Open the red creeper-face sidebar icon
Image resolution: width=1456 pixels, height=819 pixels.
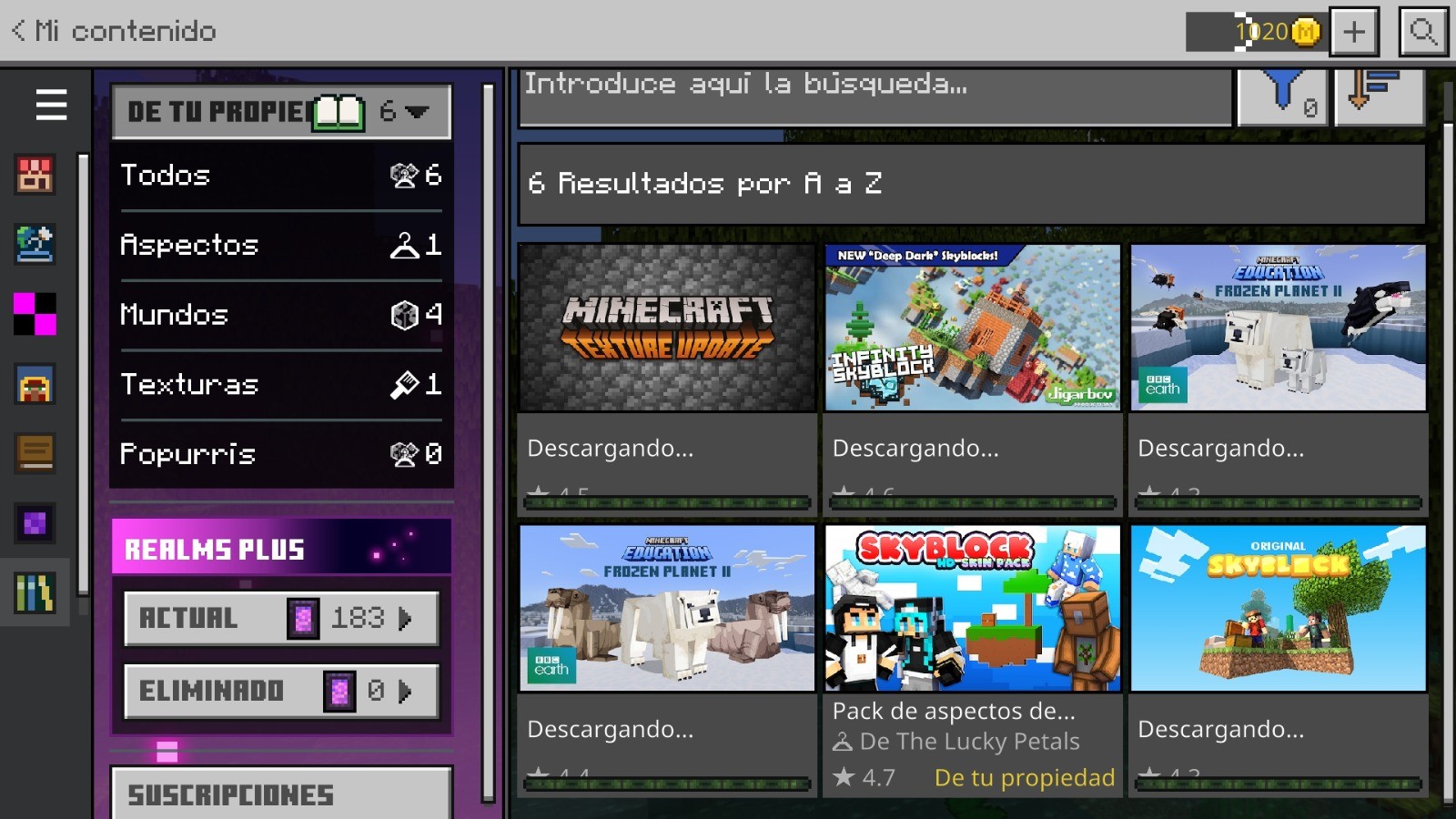[x=35, y=174]
